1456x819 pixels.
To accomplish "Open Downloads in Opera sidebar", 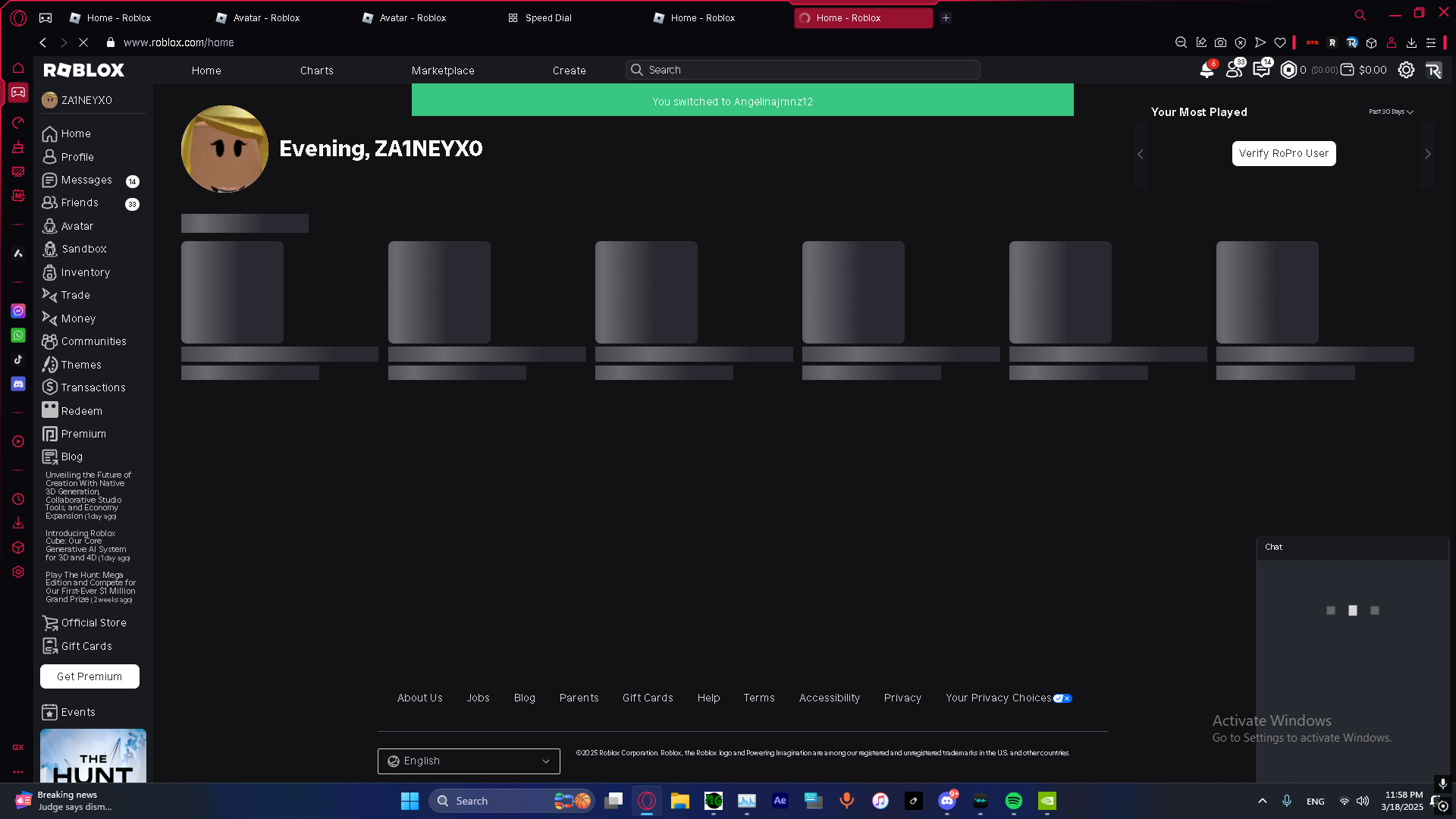I will (x=18, y=523).
